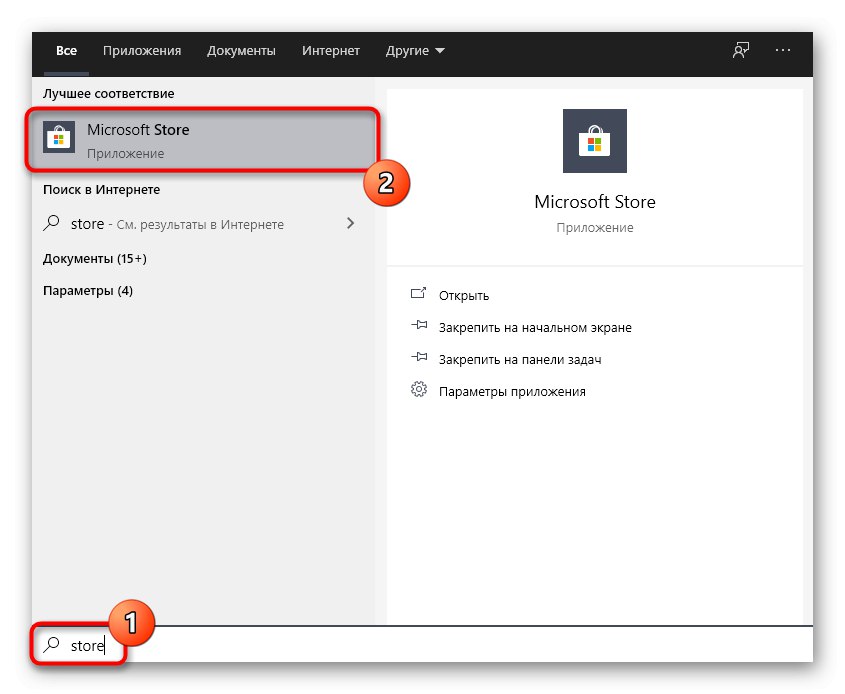
Task: Click the large Microsoft Store tile icon
Action: pos(594,141)
